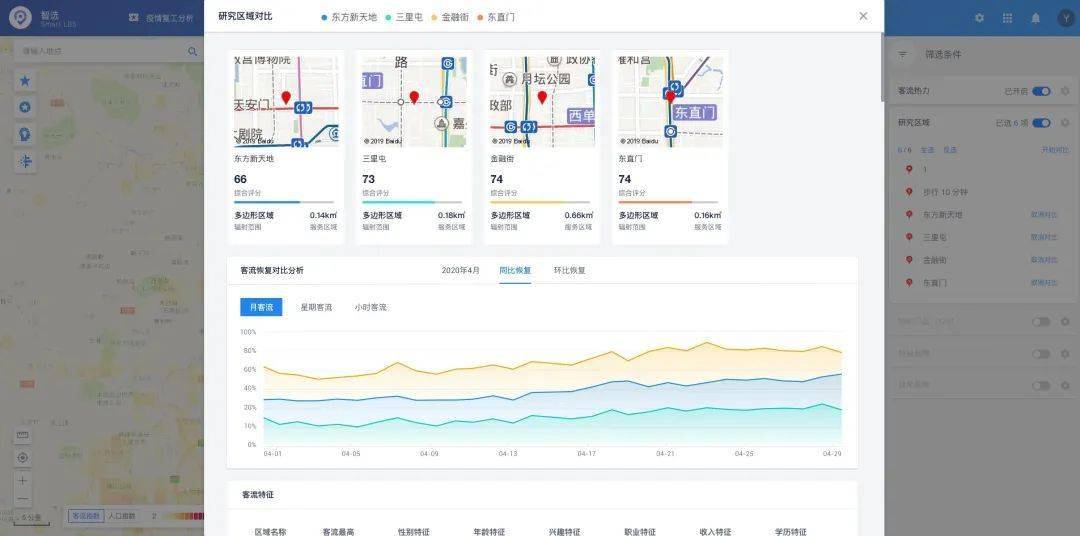Screen dimensions: 1080x536
Task: Toggle 东直门 series in header legend
Action: [x=496, y=17]
